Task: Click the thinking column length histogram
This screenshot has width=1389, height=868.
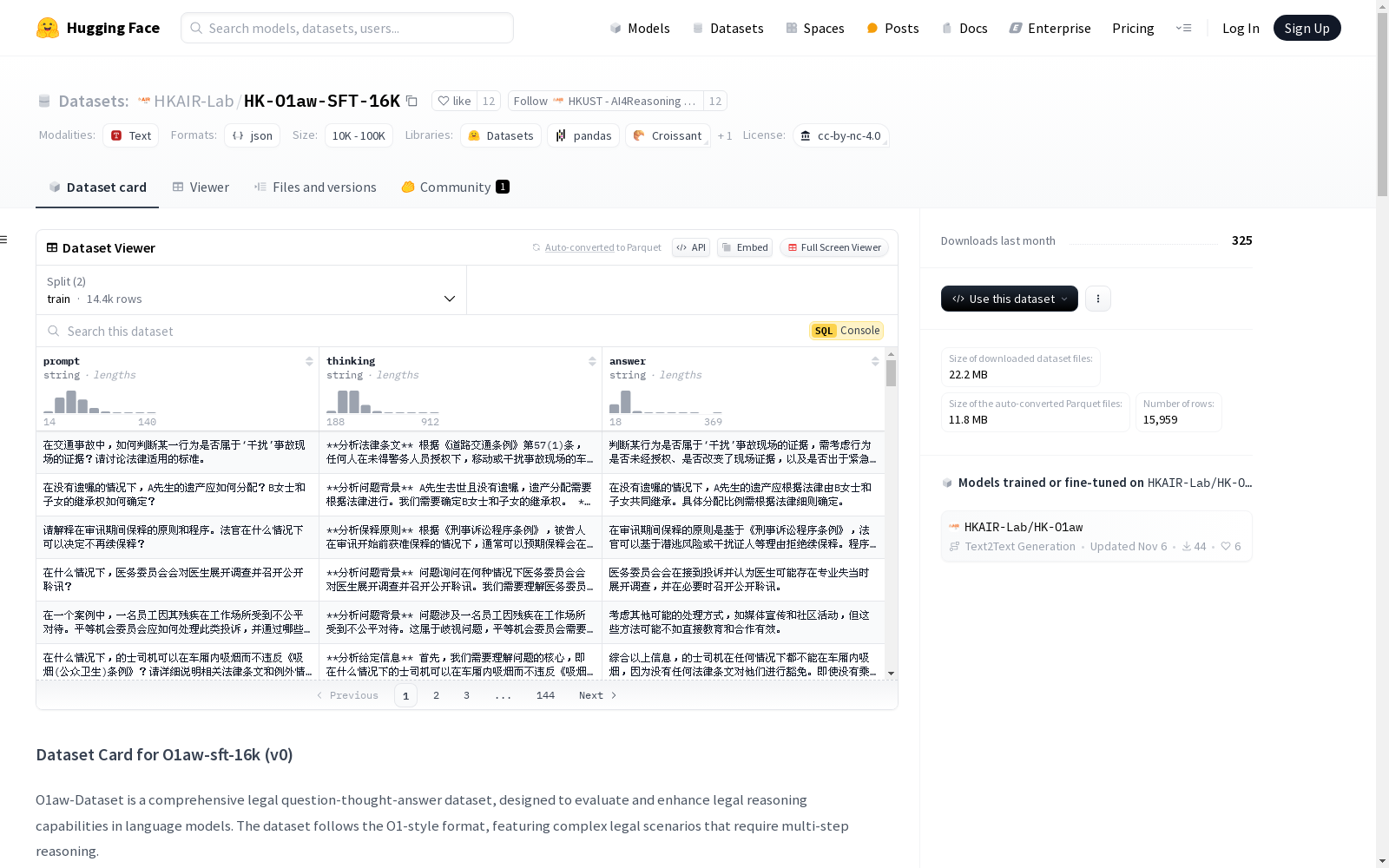Action: pos(383,401)
